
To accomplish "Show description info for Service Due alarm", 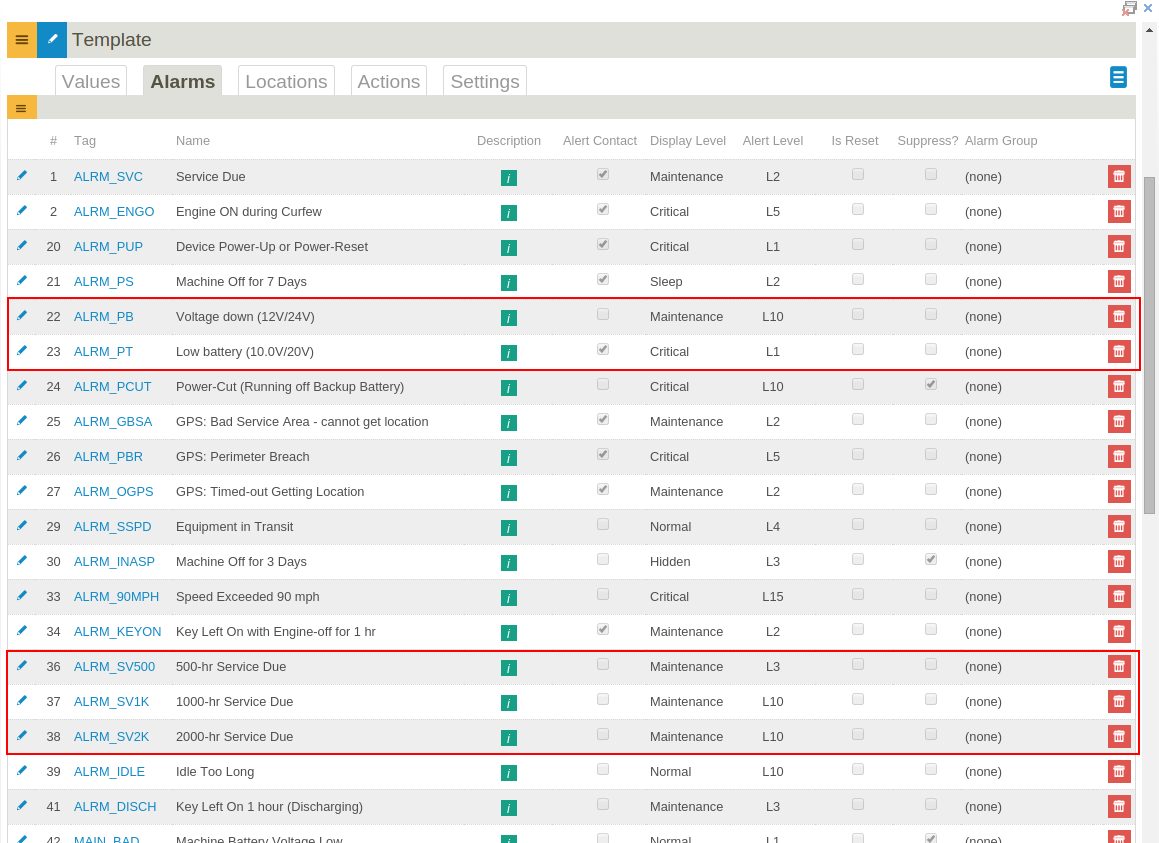I will point(509,177).
